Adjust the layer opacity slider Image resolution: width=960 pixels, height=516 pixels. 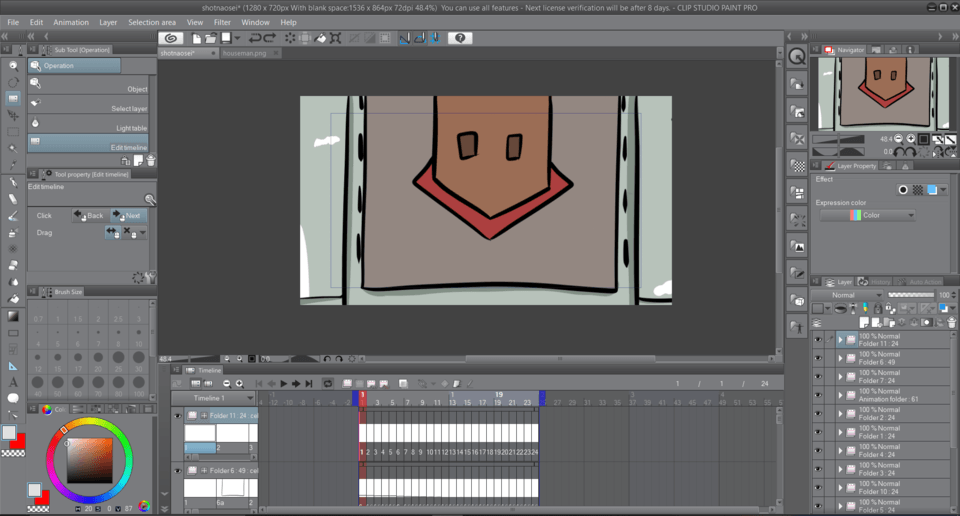click(x=911, y=295)
